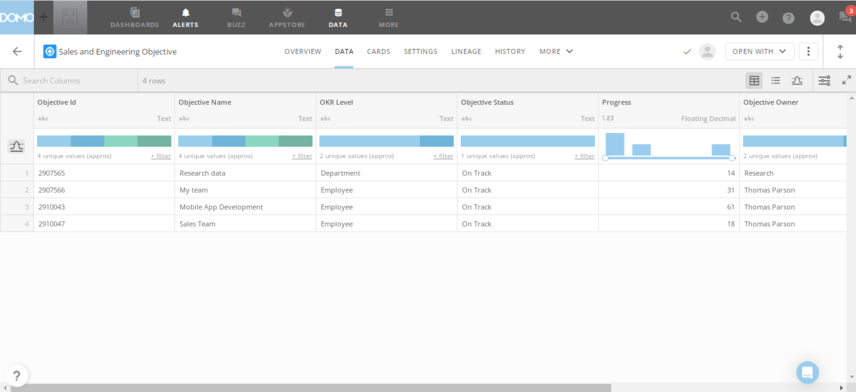Viewport: 856px width, 392px height.
Task: Open the search magnifier in top bar
Action: (736, 17)
